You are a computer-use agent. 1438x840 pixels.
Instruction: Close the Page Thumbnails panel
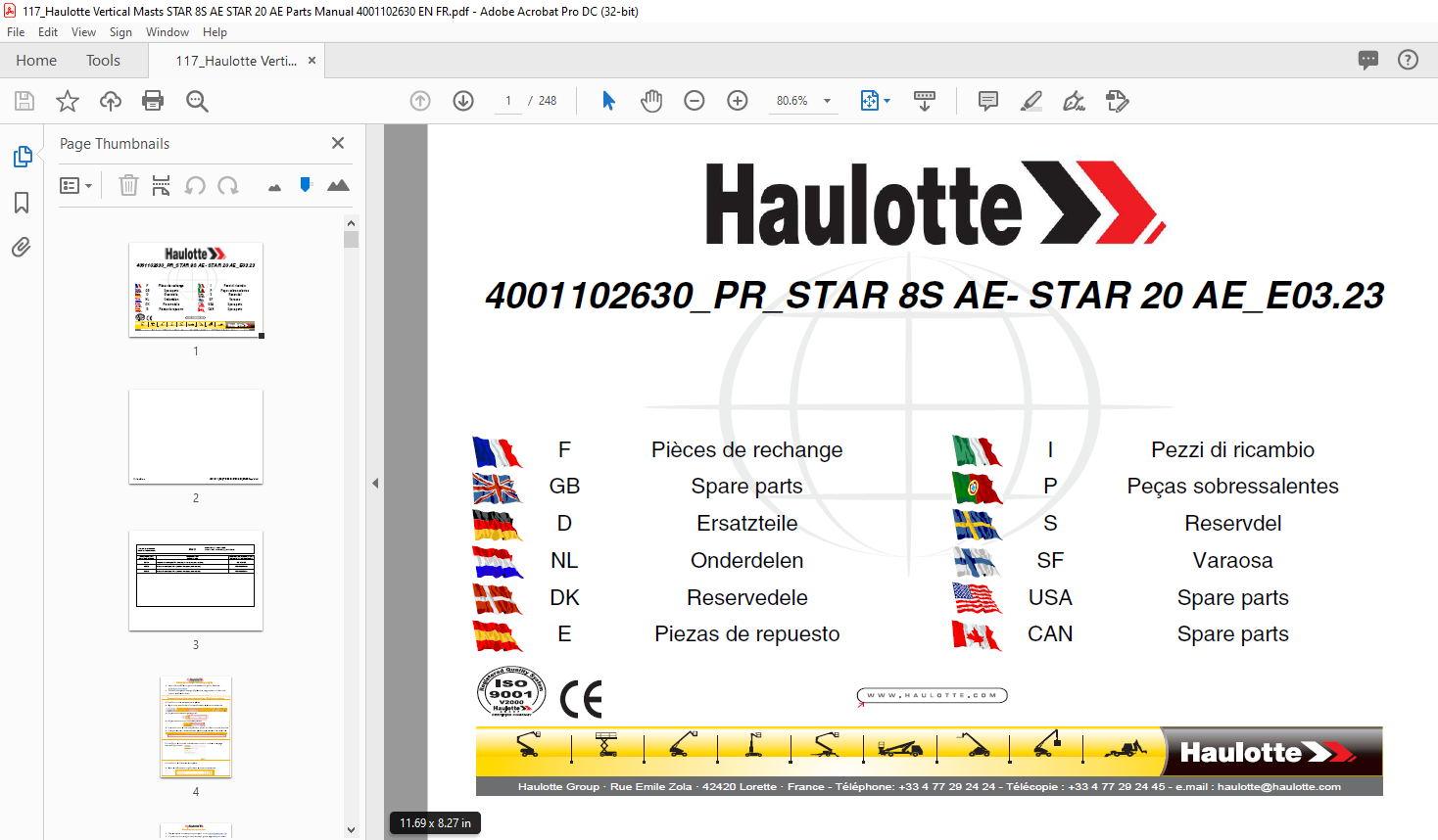tap(338, 143)
